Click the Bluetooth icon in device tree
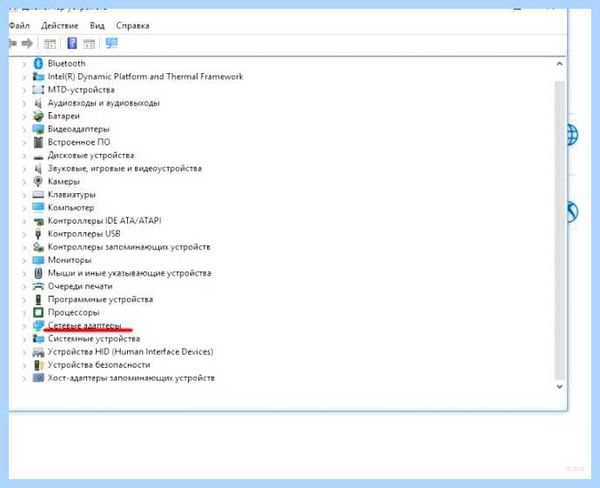Screen dimensions: 600x488 pos(38,63)
